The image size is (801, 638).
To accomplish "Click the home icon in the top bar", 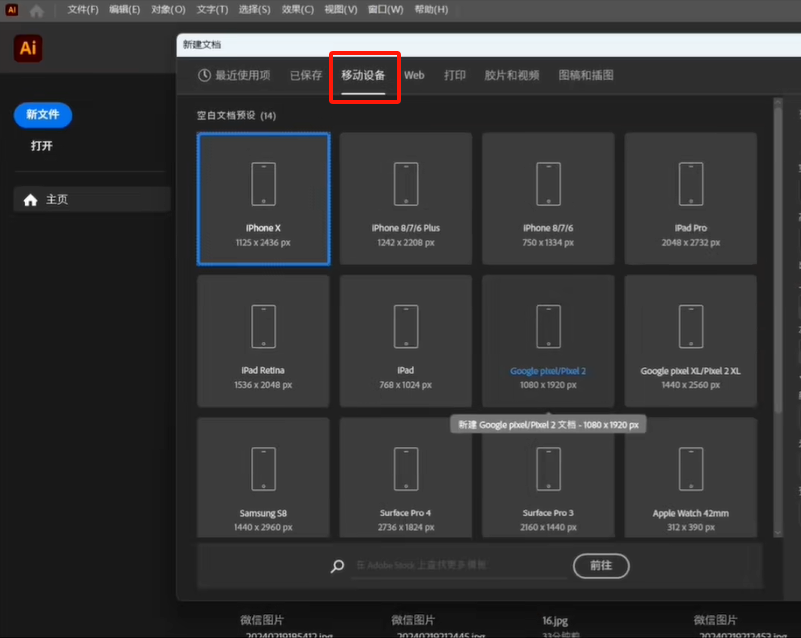I will 37,10.
